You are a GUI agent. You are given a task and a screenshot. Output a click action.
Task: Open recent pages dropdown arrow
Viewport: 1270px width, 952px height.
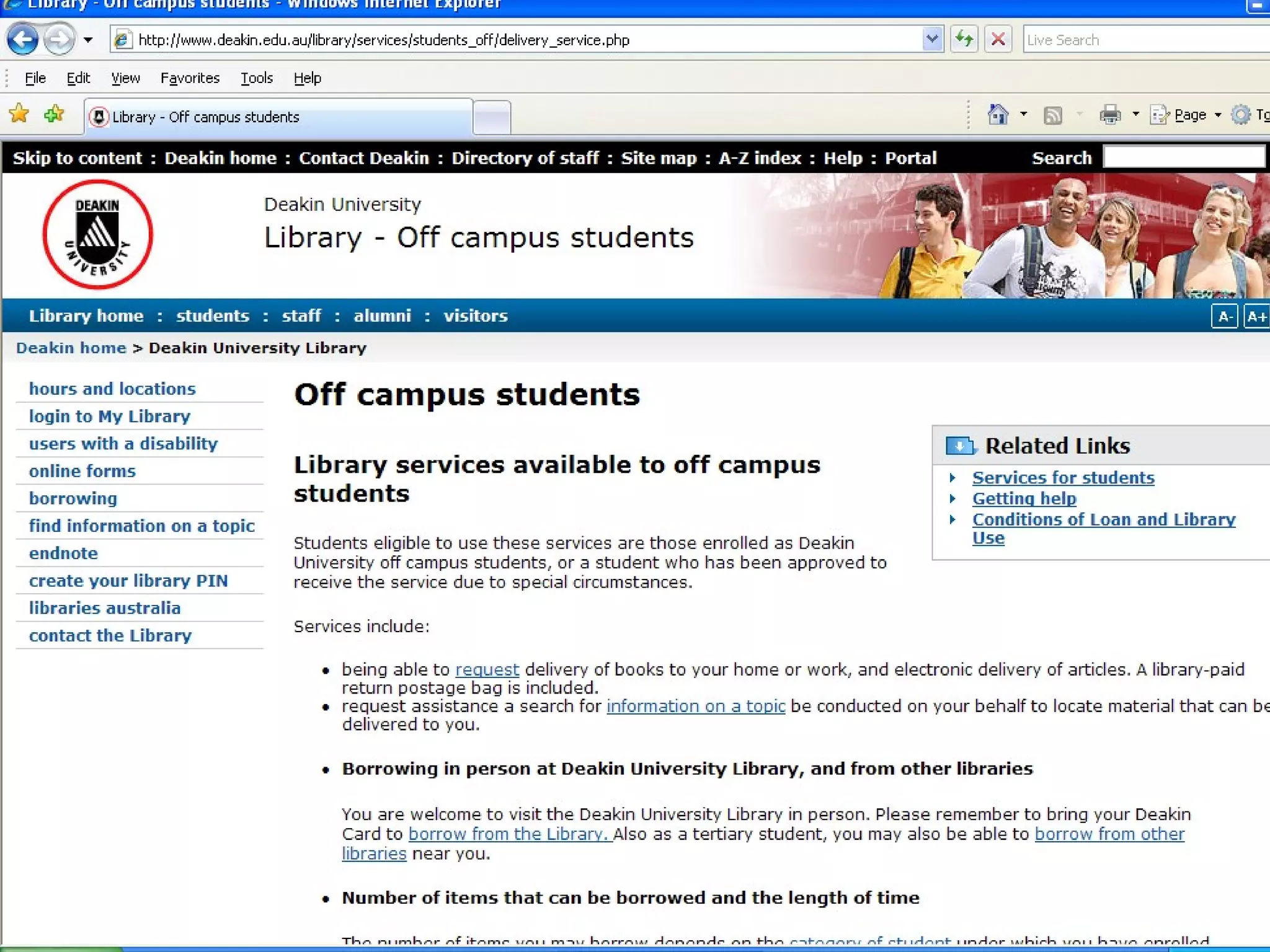click(88, 40)
